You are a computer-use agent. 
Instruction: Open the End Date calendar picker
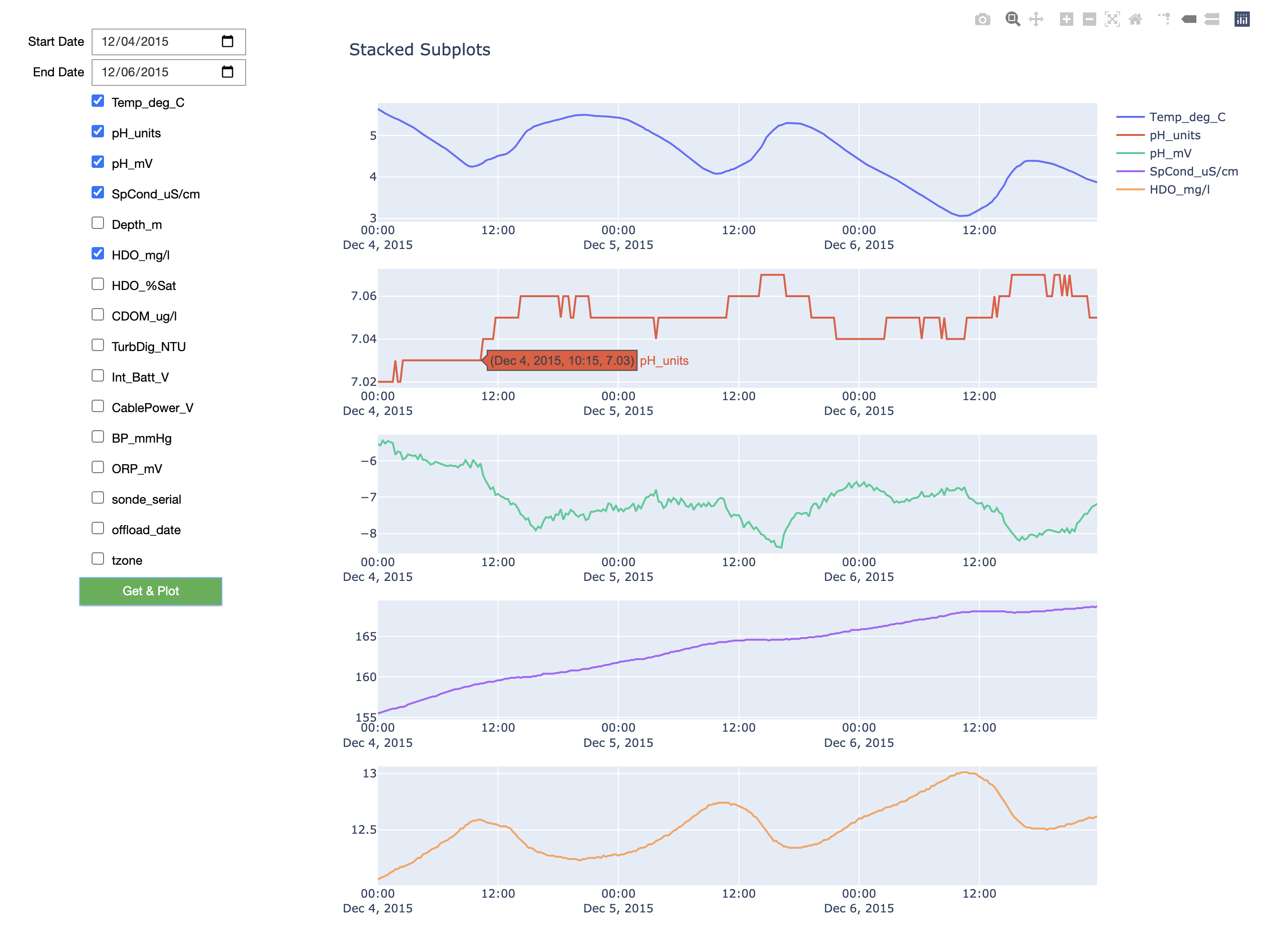point(228,72)
